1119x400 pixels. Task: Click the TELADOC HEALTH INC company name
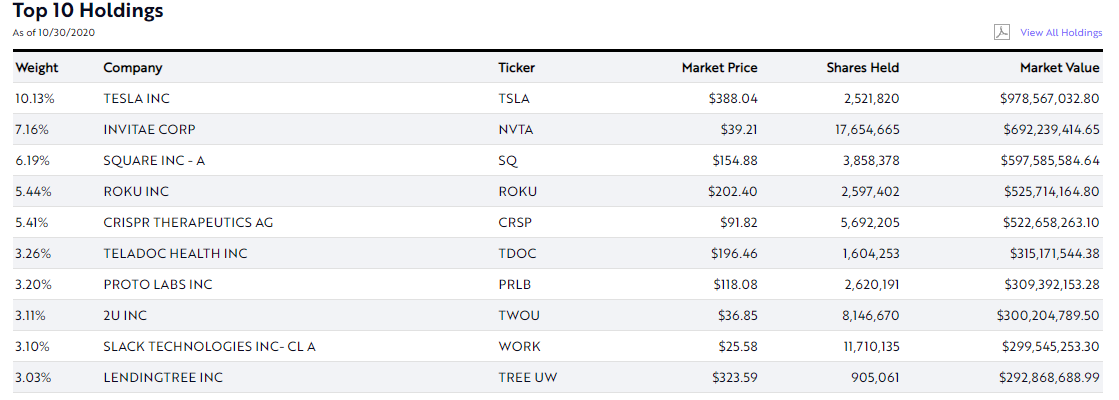click(x=175, y=254)
